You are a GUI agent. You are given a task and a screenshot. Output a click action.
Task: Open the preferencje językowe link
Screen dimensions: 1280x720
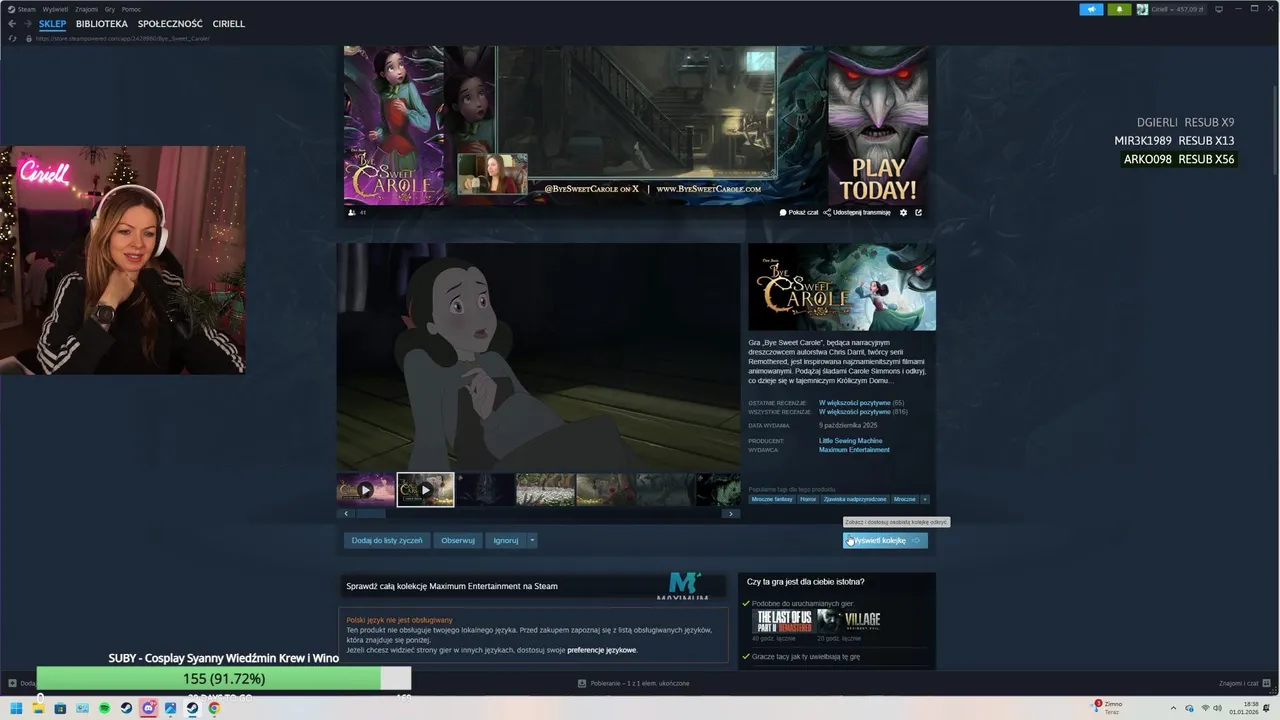pos(601,650)
